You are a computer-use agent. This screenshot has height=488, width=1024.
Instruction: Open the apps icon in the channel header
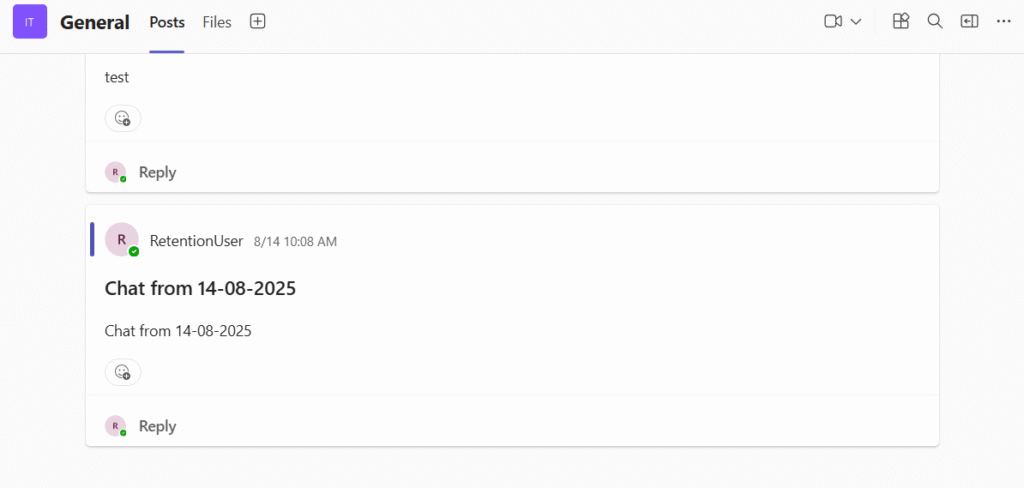click(x=901, y=22)
